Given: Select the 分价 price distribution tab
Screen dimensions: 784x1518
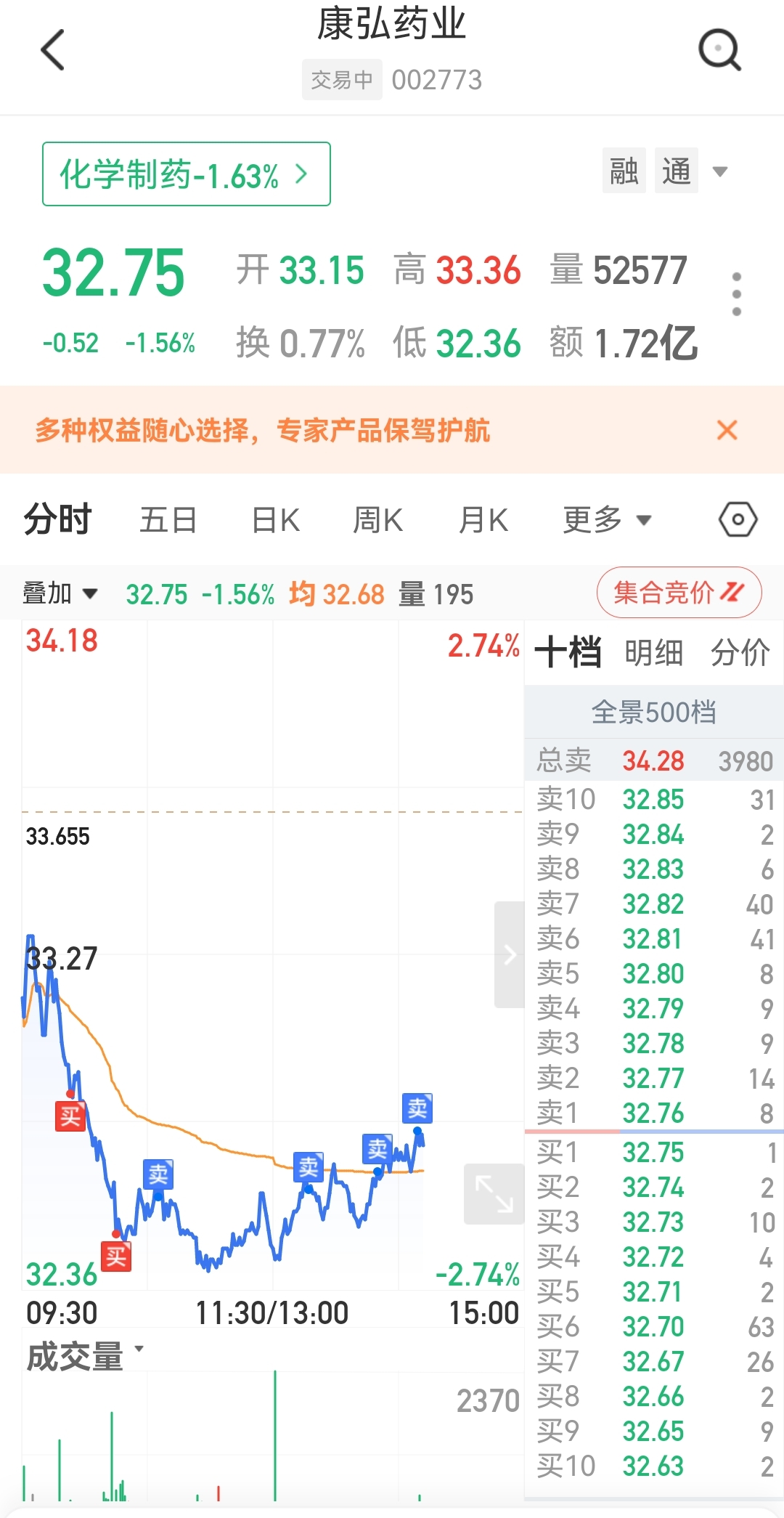Looking at the screenshot, I should click(740, 652).
